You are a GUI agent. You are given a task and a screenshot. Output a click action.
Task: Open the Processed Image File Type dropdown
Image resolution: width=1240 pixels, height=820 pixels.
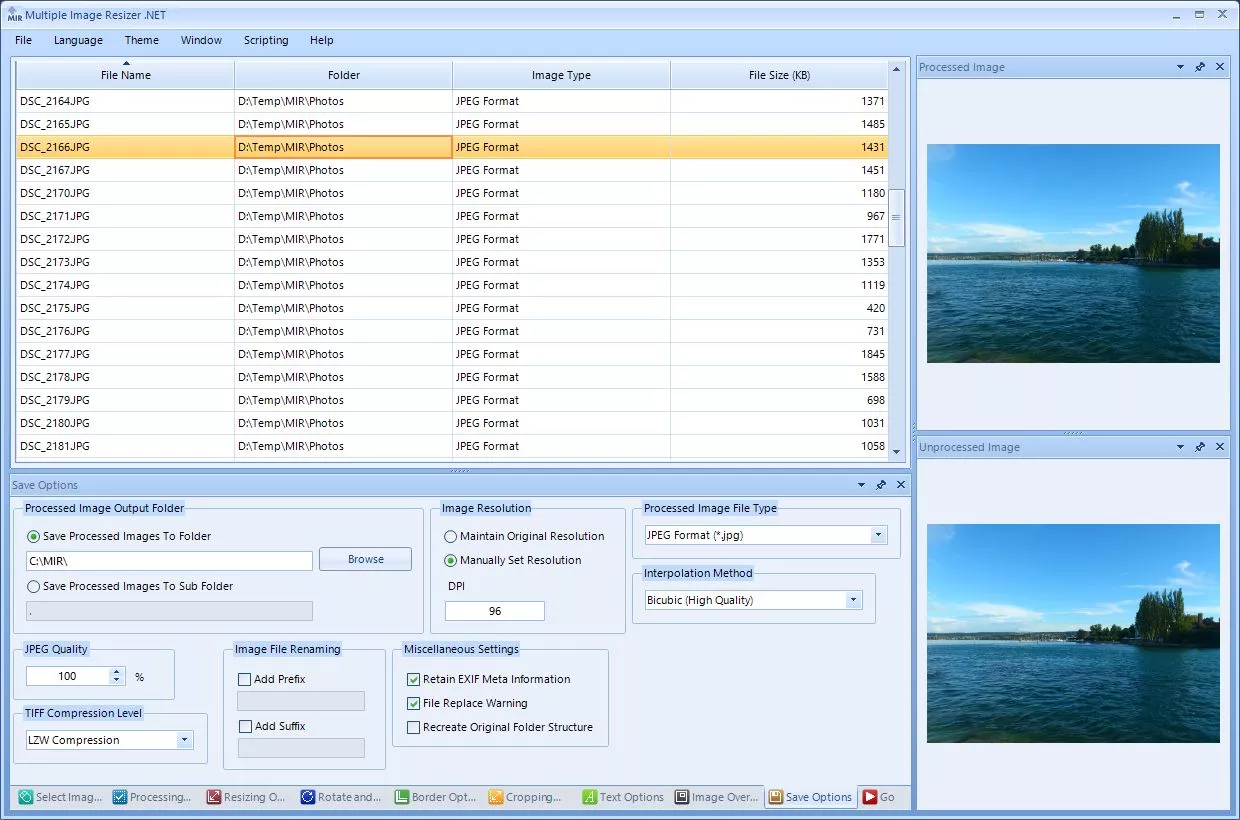[878, 535]
